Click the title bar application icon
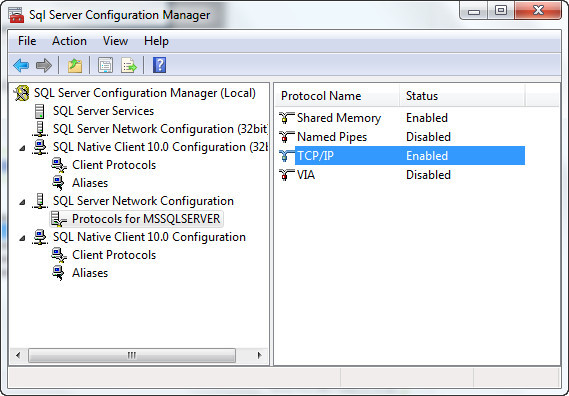The height and width of the screenshot is (396, 569). (x=16, y=15)
